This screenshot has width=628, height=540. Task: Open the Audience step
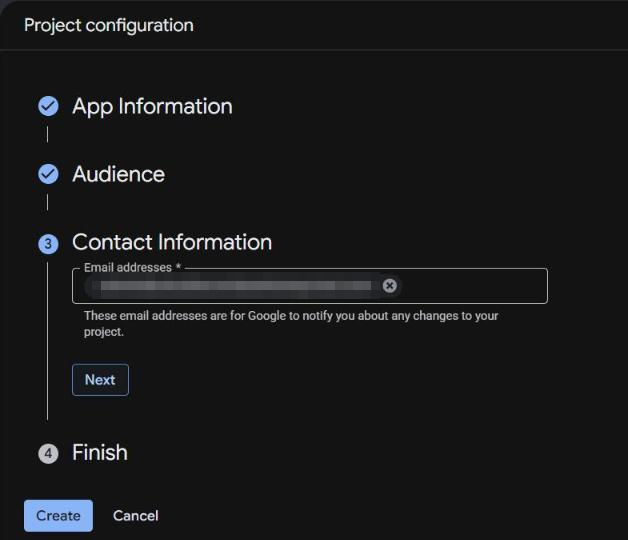pos(119,174)
